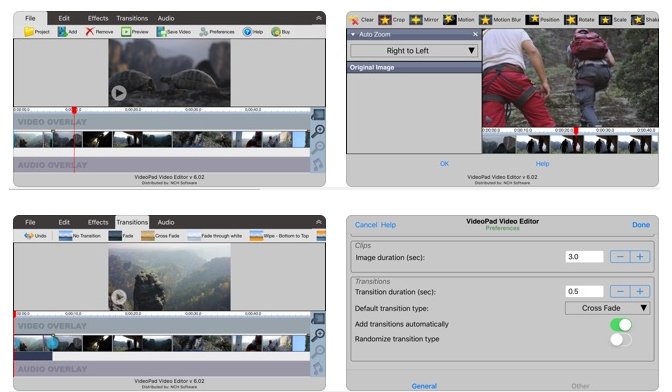The width and height of the screenshot is (672, 392).
Task: Click the Transition duration 0.5 field
Action: click(584, 291)
